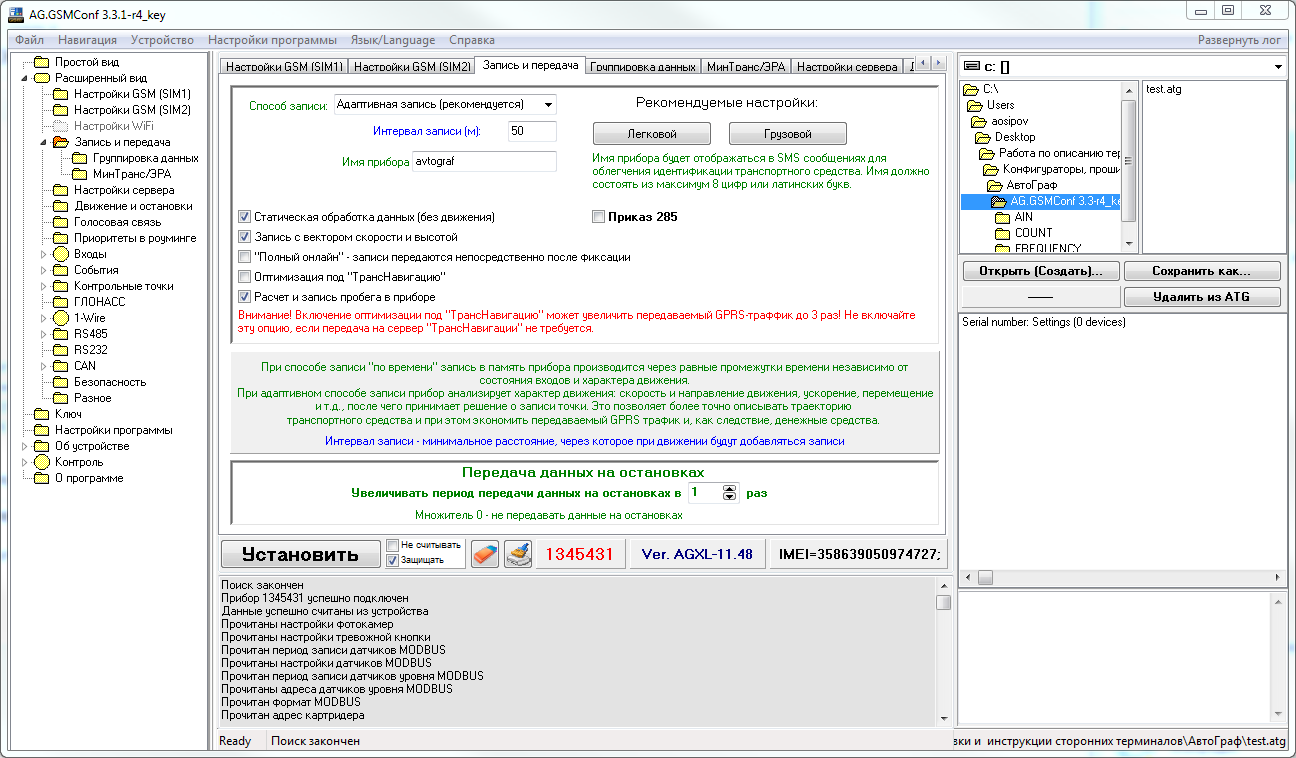Expand the CAN tree node

click(x=43, y=366)
